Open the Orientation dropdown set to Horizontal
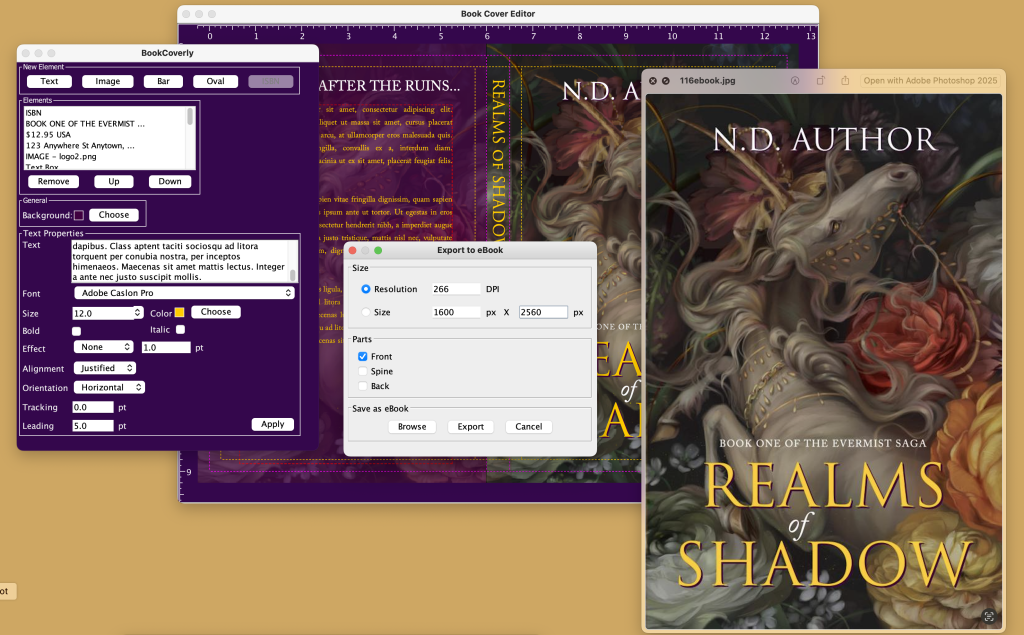 pyautogui.click(x=109, y=387)
